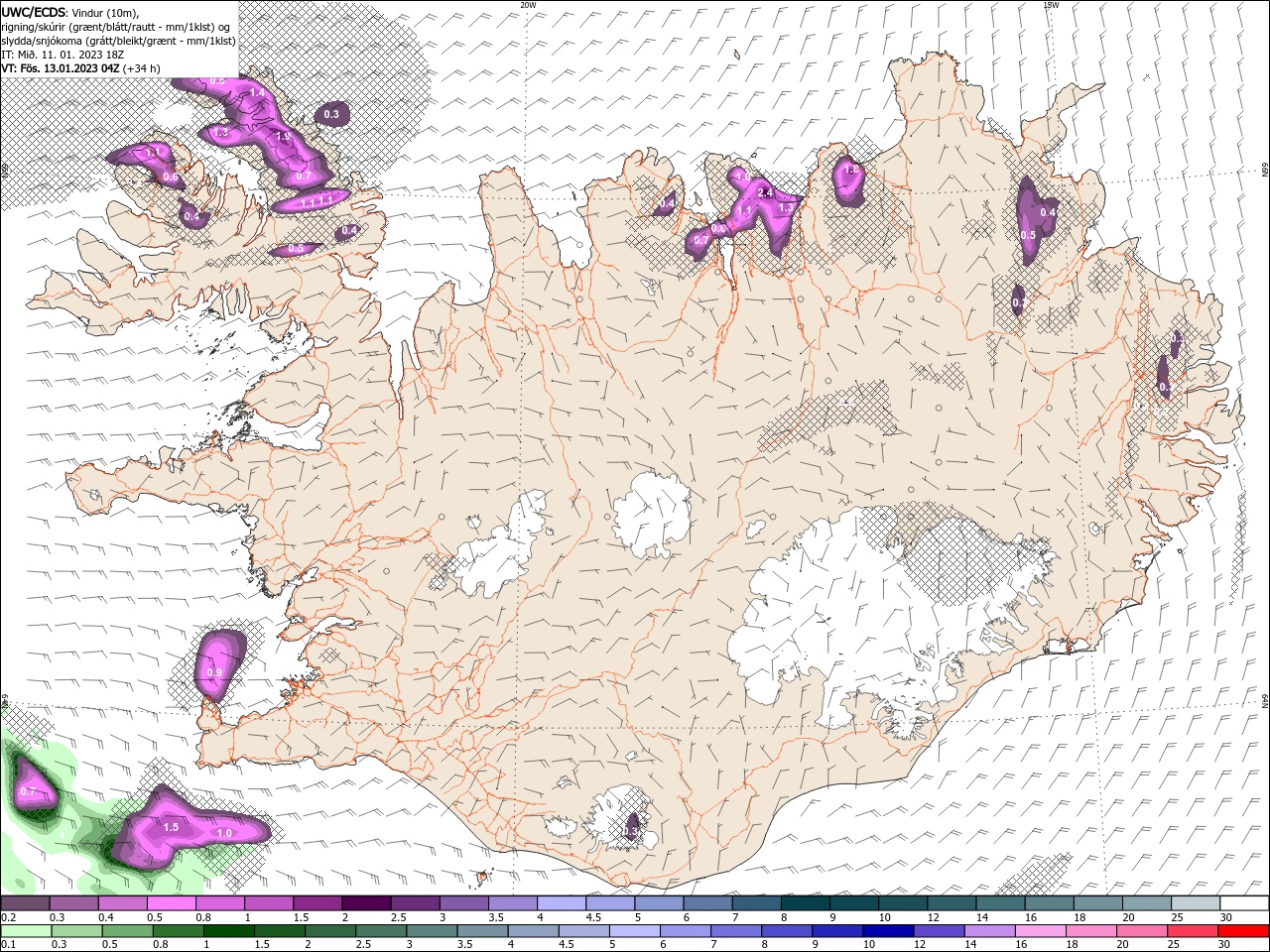Click the 2.4 snowfall value on the map
1270x952 pixels.
pyautogui.click(x=765, y=192)
